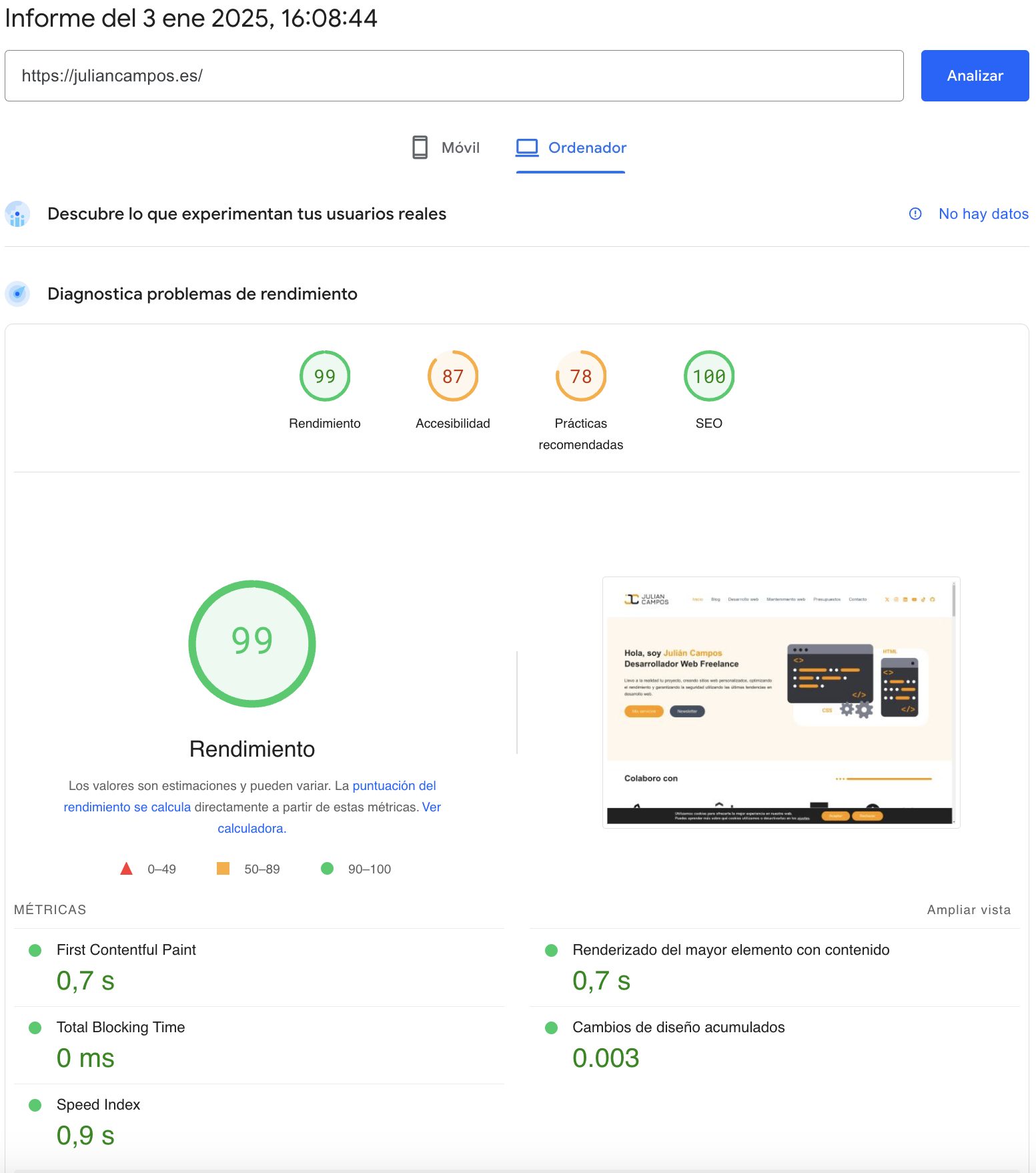Jump to Prácticas recomendadas score 78 gauge
This screenshot has width=1036, height=1173.
[x=581, y=376]
